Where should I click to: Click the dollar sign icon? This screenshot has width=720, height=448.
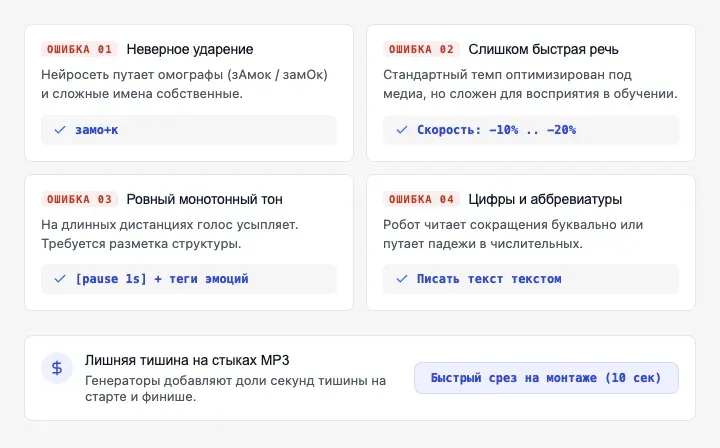coord(57,368)
